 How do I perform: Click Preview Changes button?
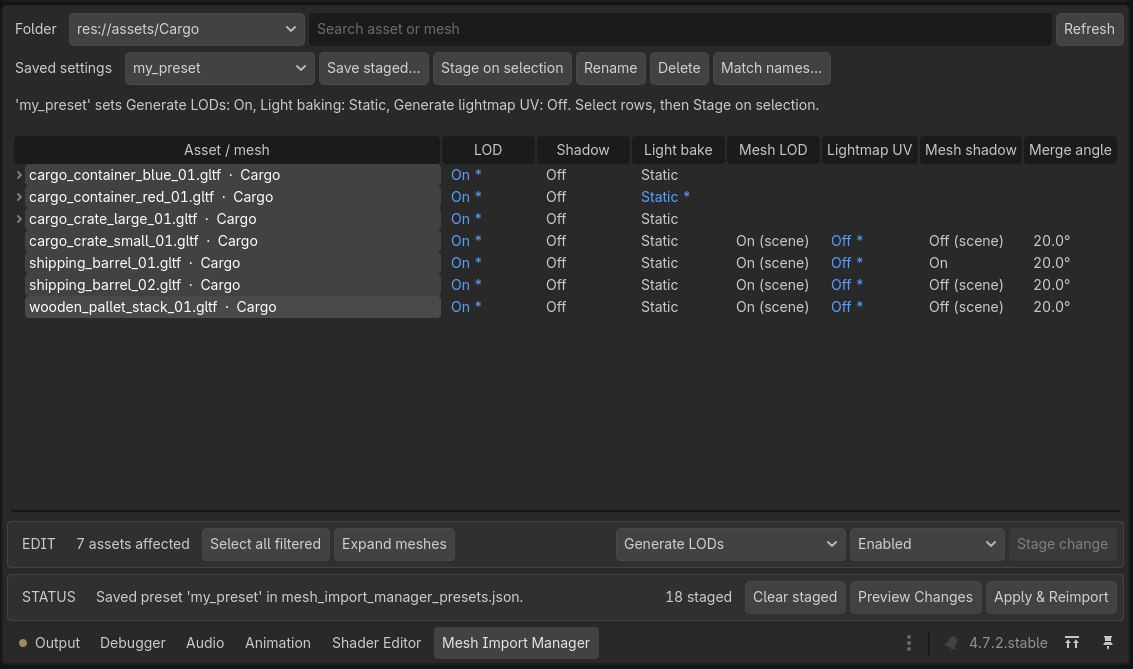tap(916, 597)
